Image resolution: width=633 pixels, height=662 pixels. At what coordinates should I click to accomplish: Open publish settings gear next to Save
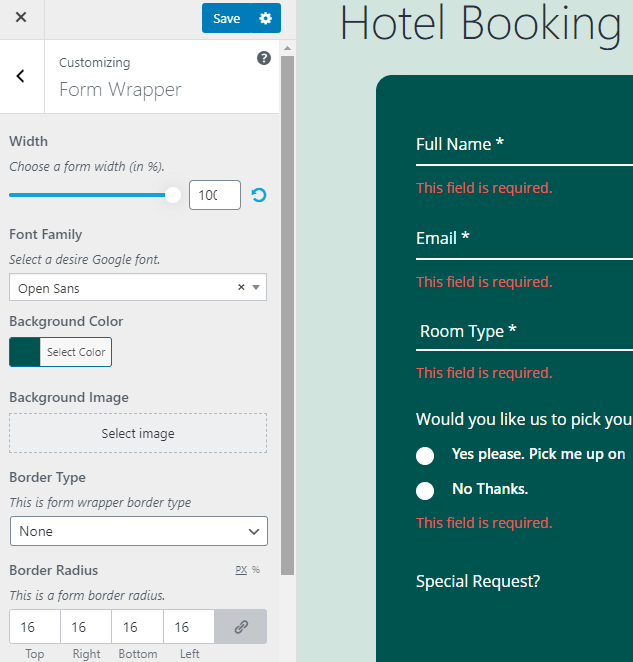pos(266,18)
